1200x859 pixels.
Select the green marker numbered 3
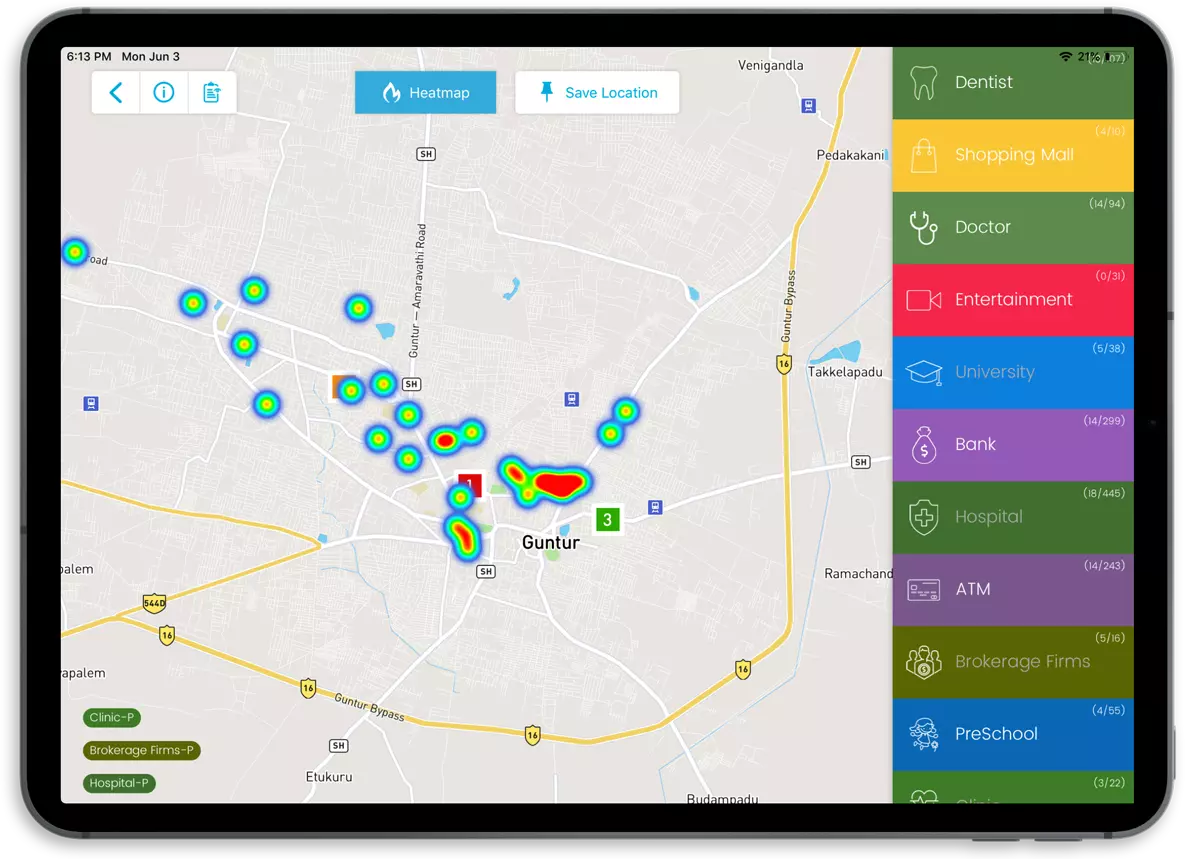point(607,520)
